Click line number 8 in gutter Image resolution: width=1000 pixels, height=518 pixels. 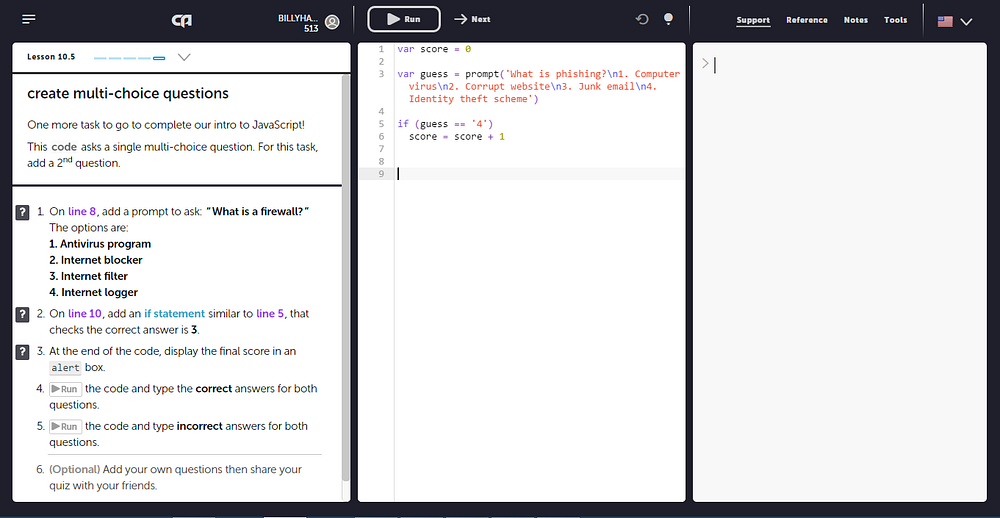click(x=381, y=161)
